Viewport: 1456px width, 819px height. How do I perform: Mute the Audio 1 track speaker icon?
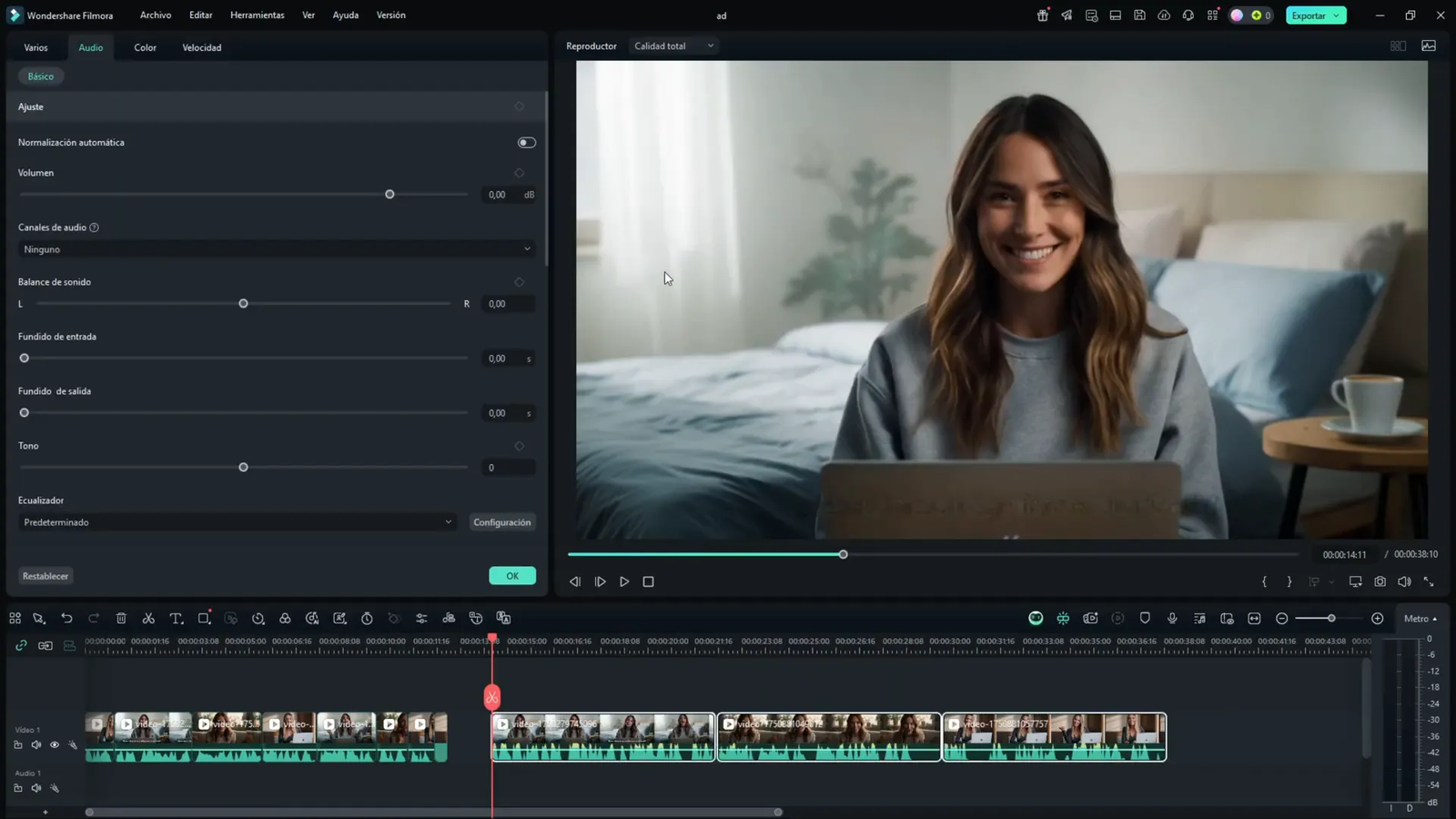tap(36, 788)
